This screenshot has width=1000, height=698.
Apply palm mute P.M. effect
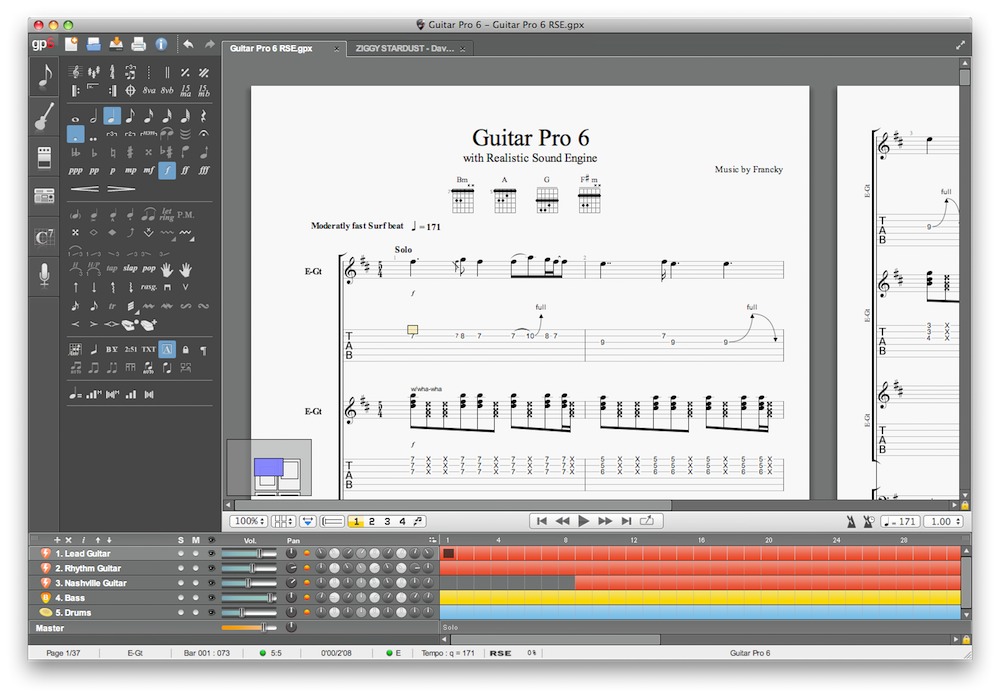pos(186,215)
